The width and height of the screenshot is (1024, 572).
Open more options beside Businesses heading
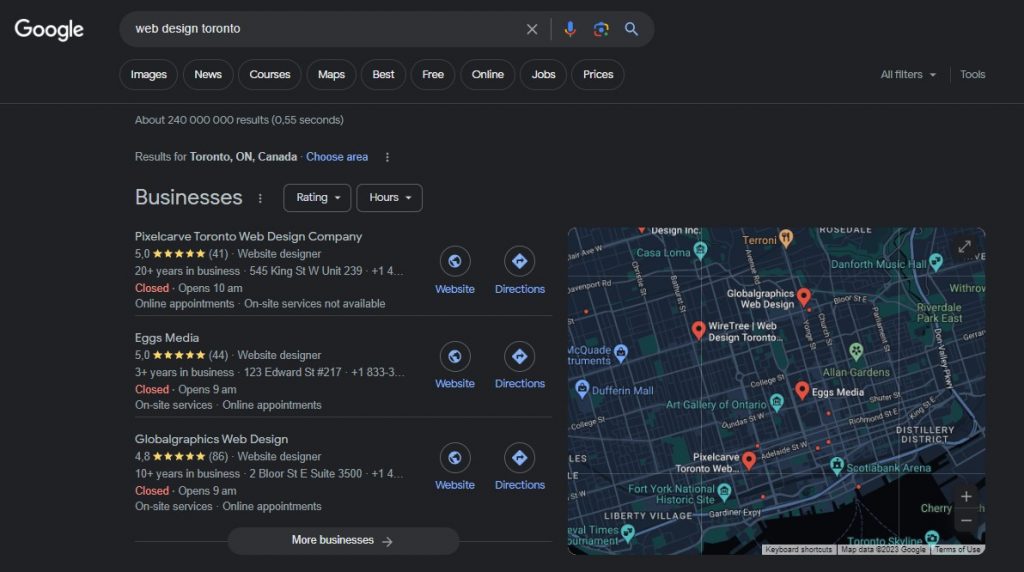pos(261,198)
